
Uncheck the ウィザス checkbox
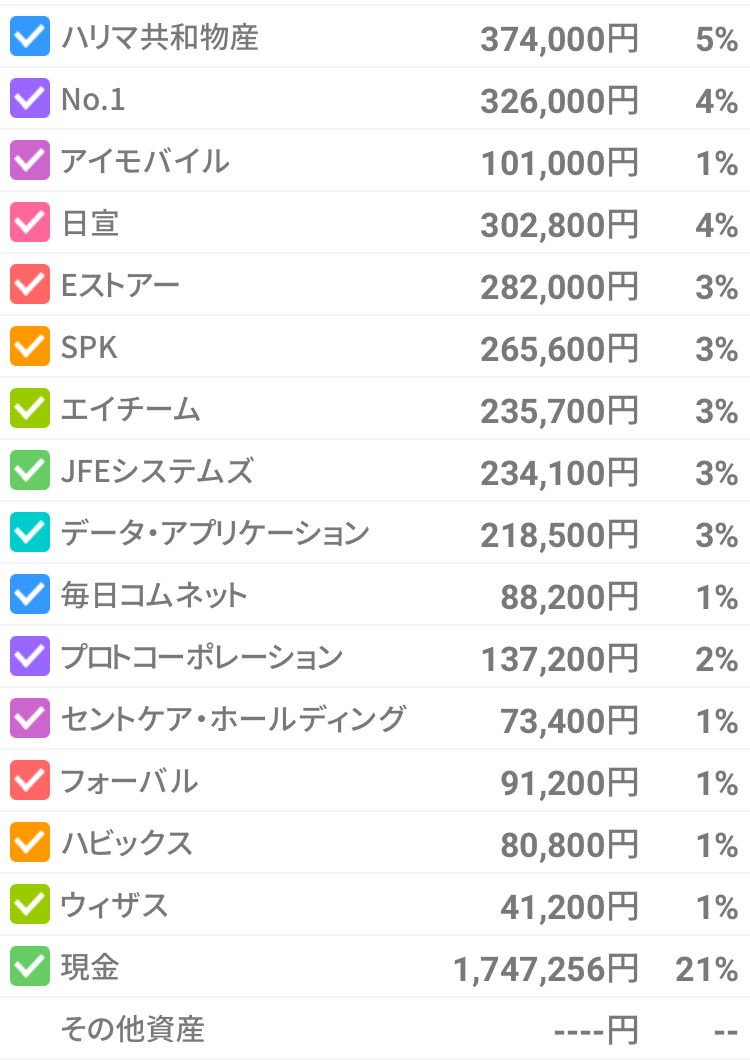coord(29,905)
